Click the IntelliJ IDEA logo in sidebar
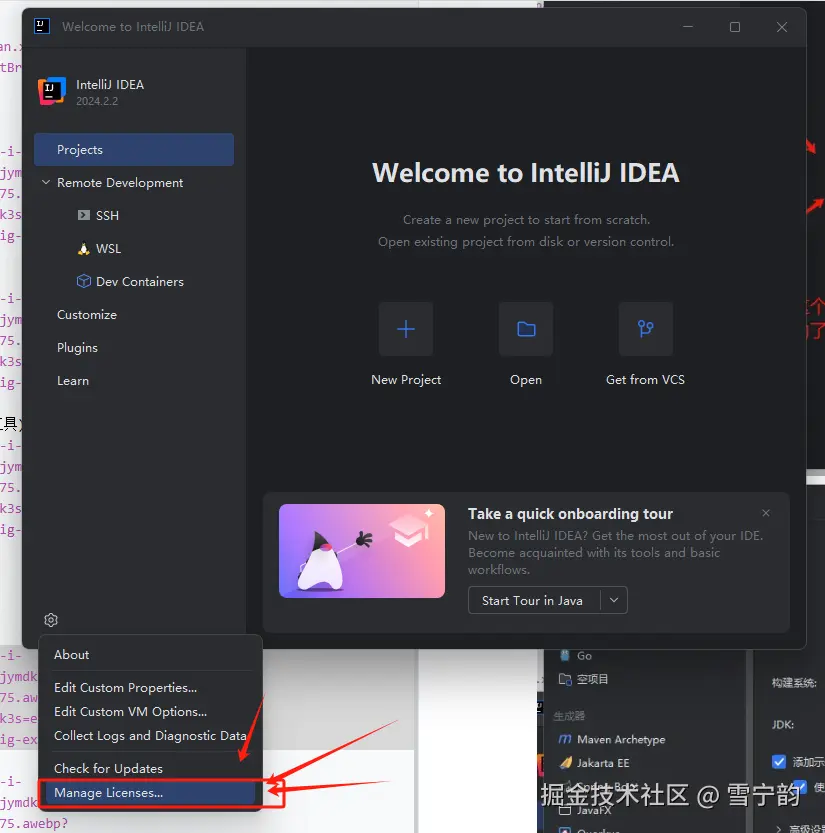825x833 pixels. pos(52,91)
